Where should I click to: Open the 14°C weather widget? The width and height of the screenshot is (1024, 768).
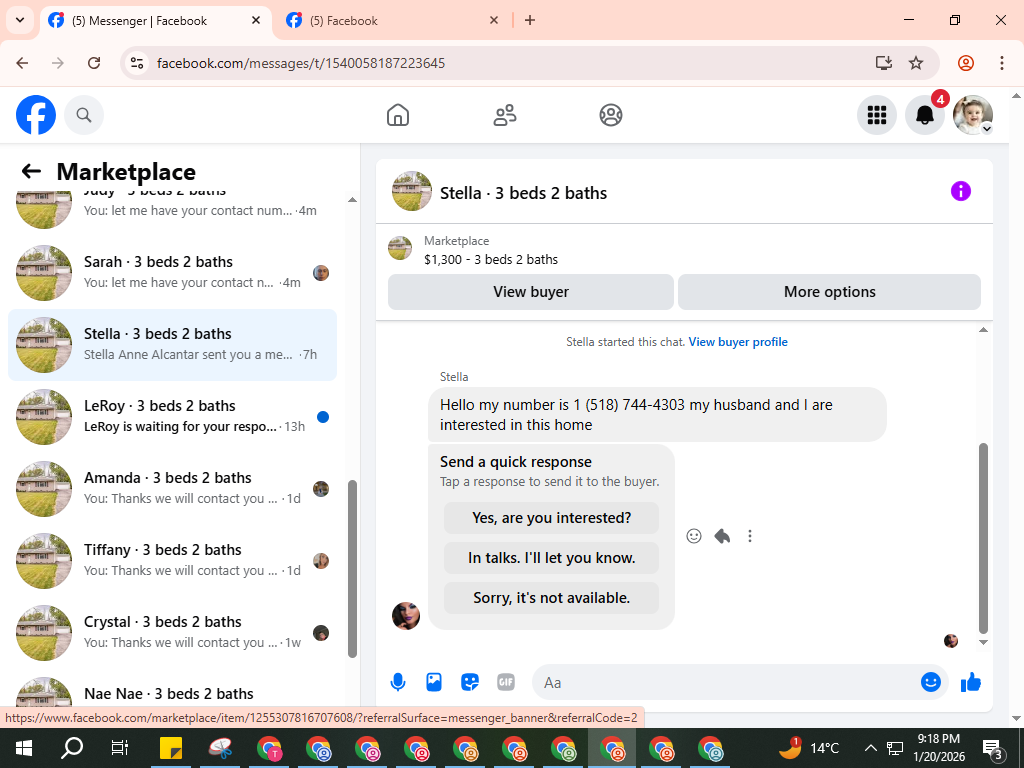tap(808, 748)
